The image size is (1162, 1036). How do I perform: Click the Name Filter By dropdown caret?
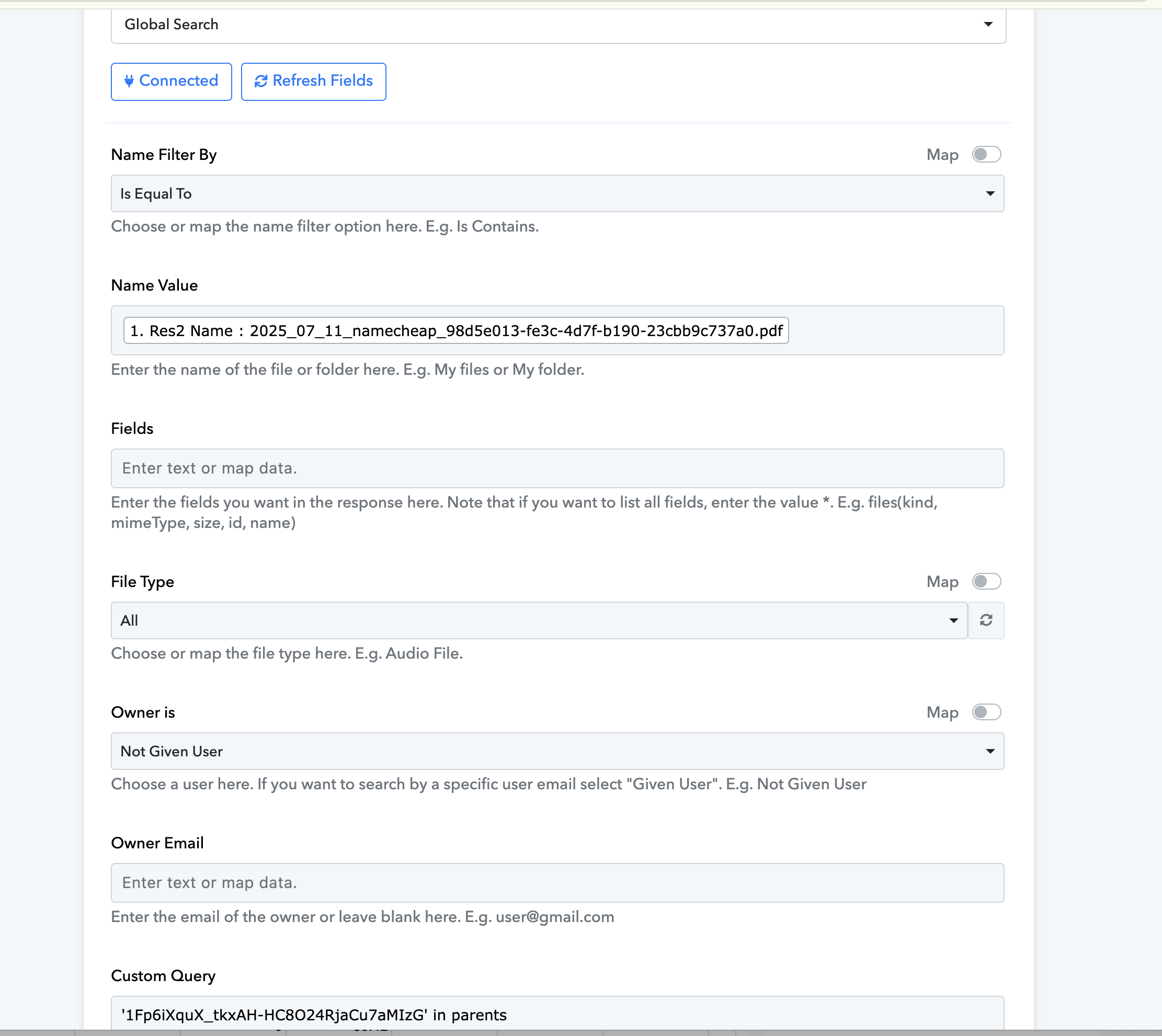click(990, 194)
